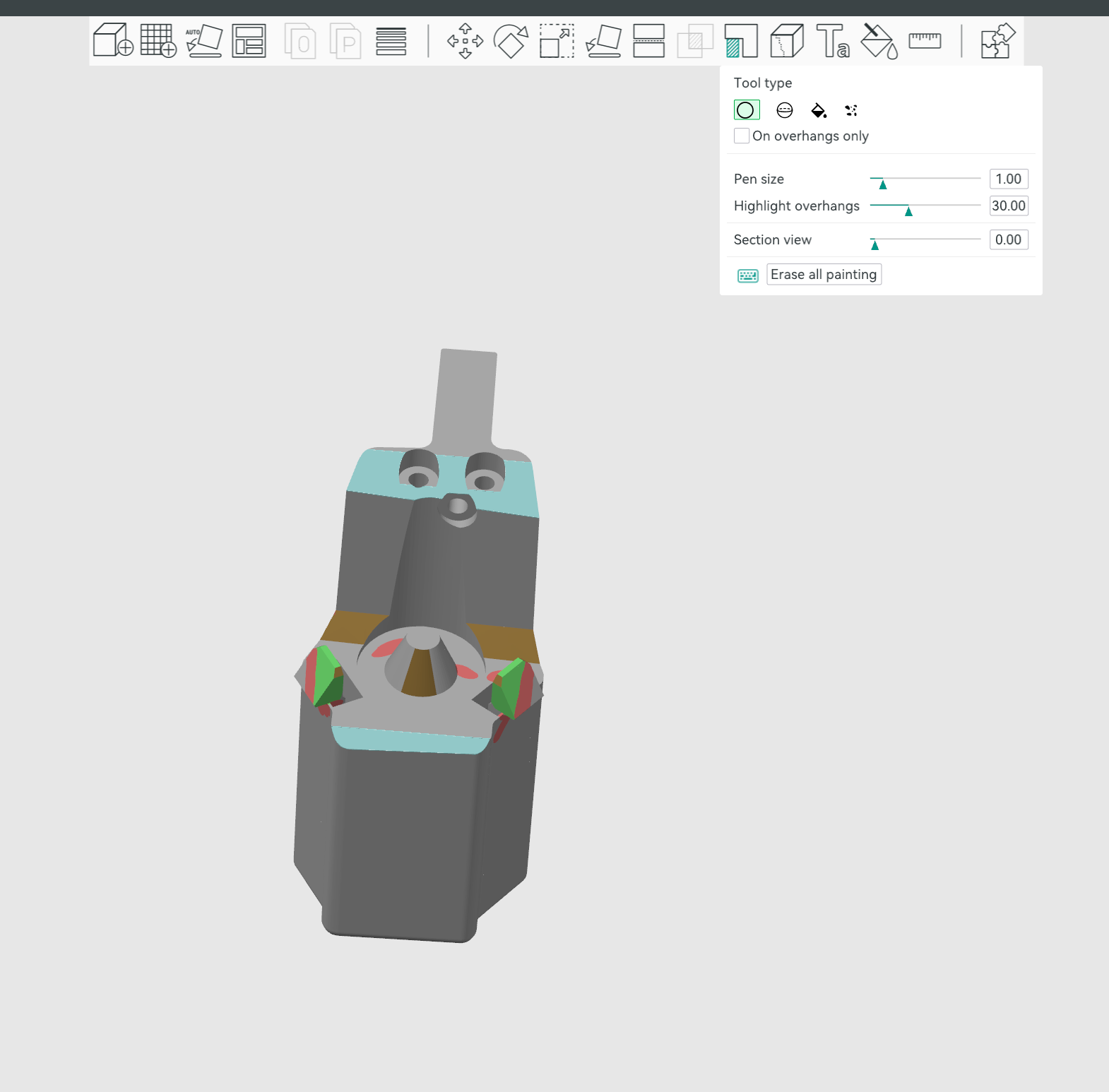Open the Assembly view puzzle icon
The image size is (1109, 1092).
997,40
